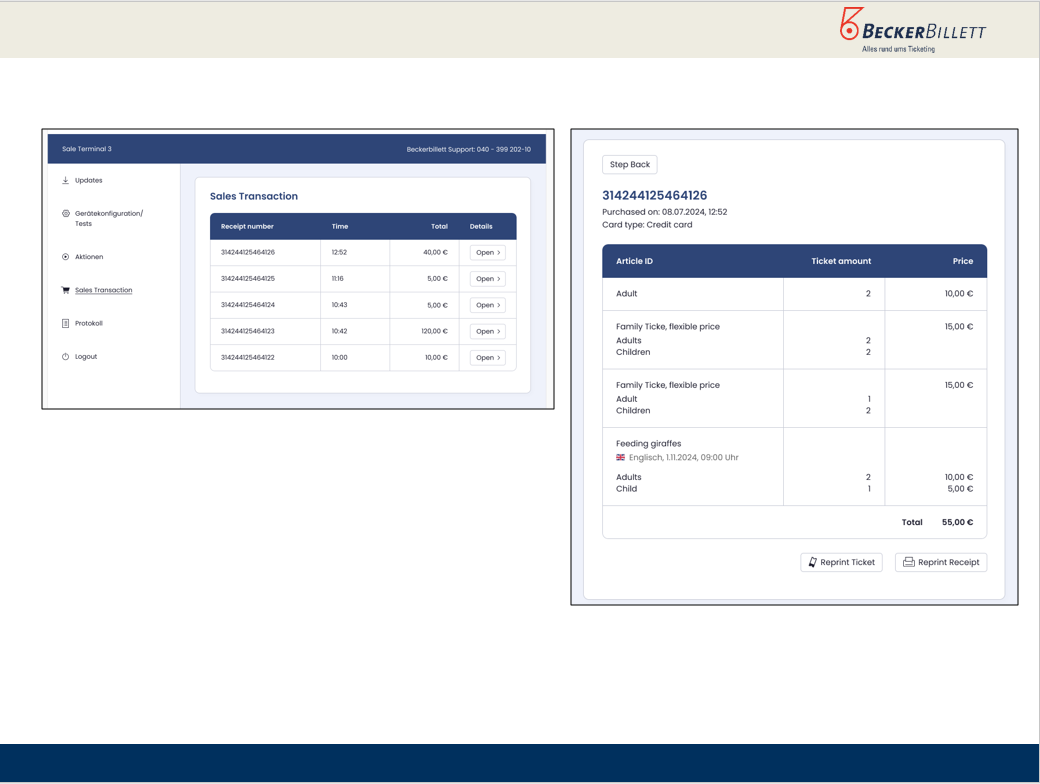
Task: Click the UK flag language icon
Action: pyautogui.click(x=621, y=458)
